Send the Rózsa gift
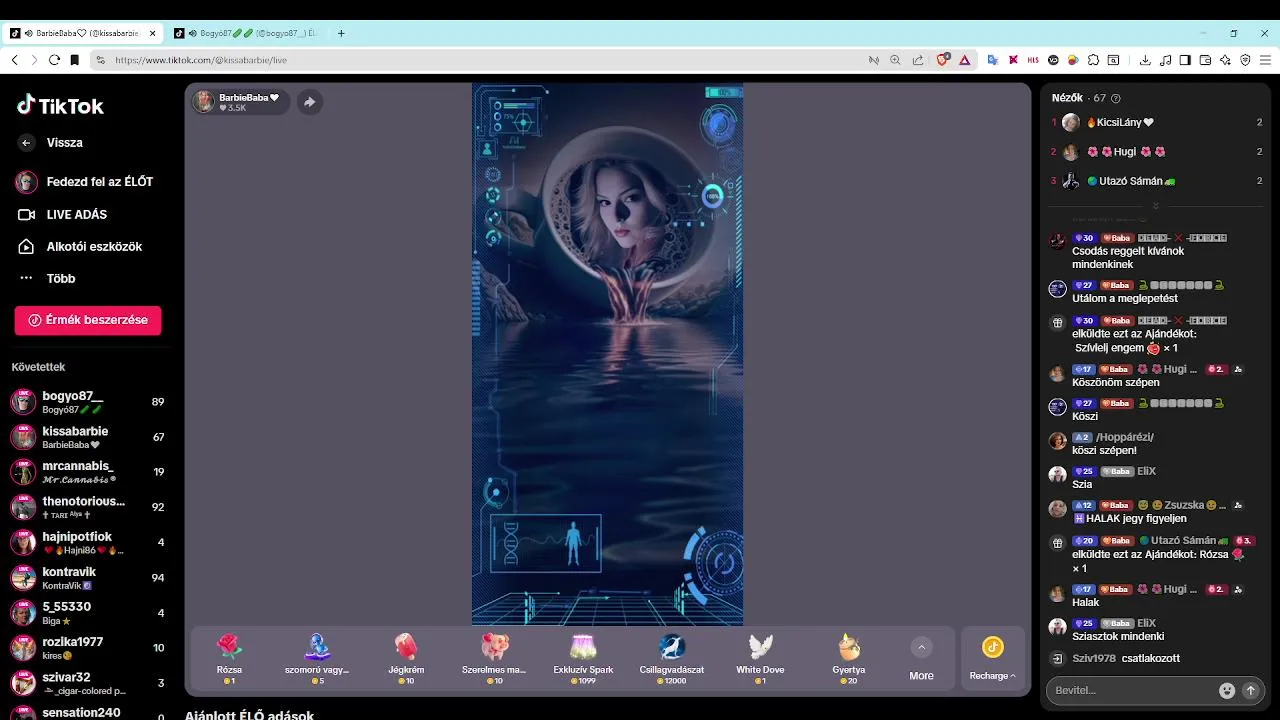 click(229, 659)
